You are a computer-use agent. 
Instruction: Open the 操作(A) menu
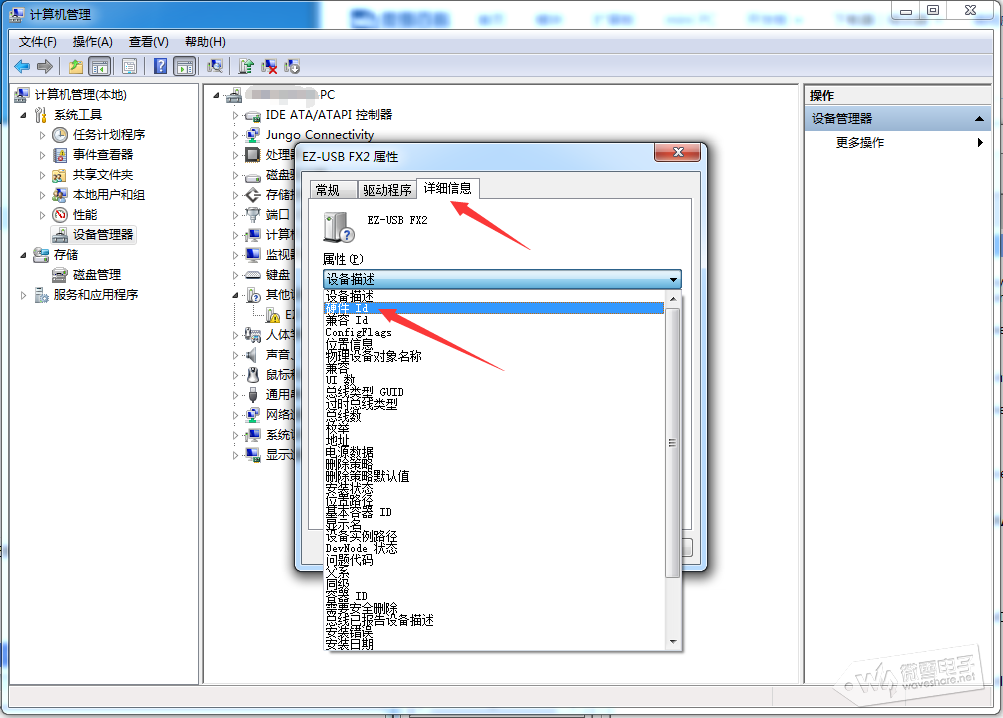(x=93, y=42)
